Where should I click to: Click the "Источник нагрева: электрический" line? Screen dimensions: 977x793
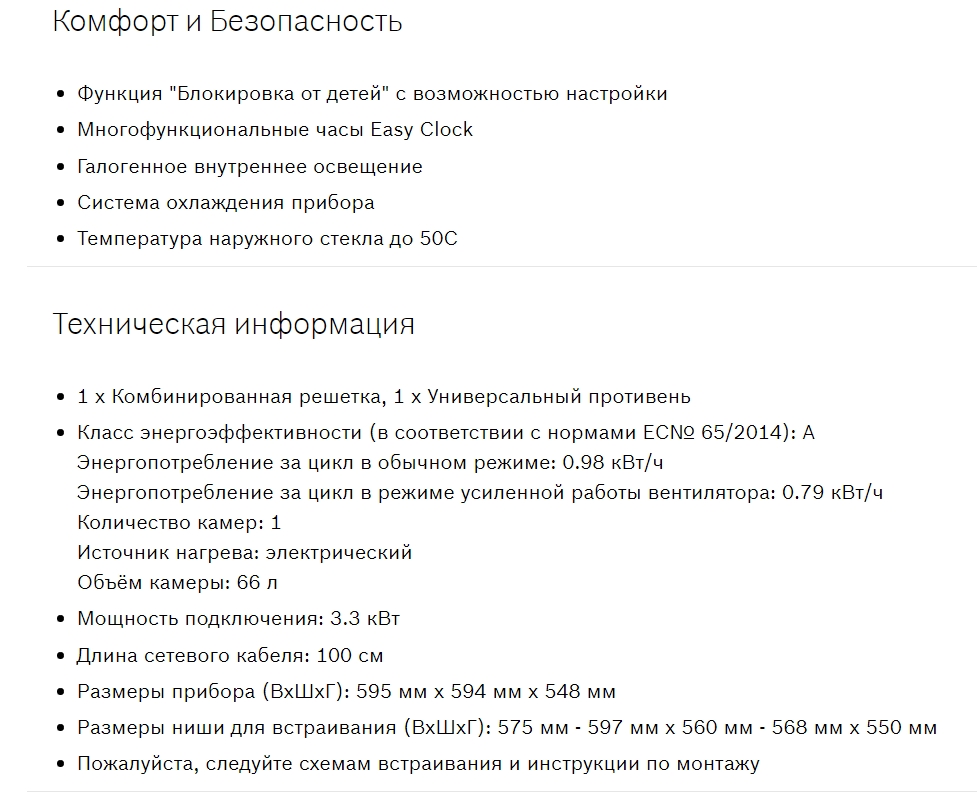pyautogui.click(x=244, y=552)
